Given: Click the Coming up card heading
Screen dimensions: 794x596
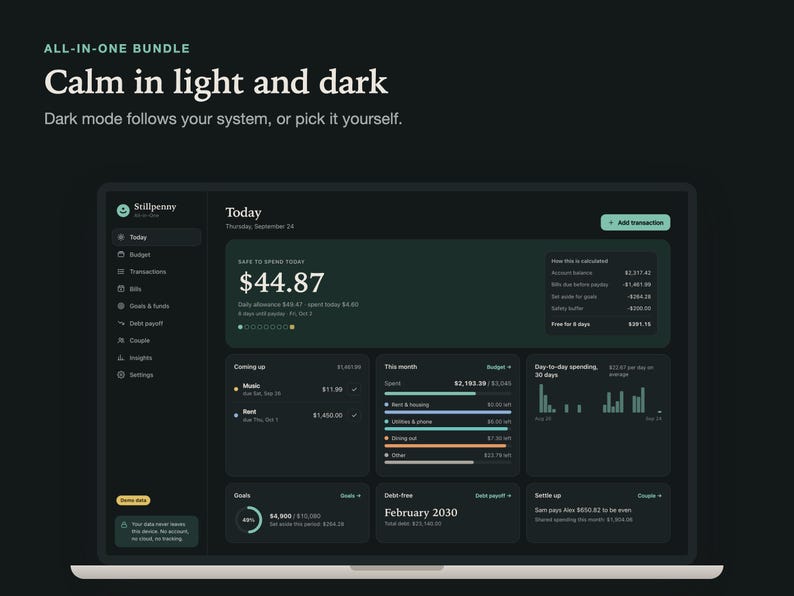Looking at the screenshot, I should (250, 367).
